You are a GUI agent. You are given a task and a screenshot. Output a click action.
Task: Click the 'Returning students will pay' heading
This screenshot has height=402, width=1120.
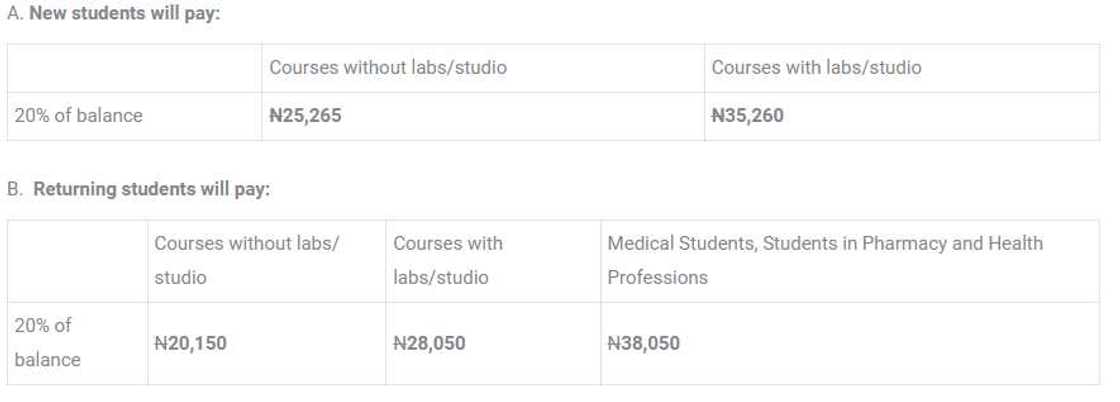(x=151, y=189)
